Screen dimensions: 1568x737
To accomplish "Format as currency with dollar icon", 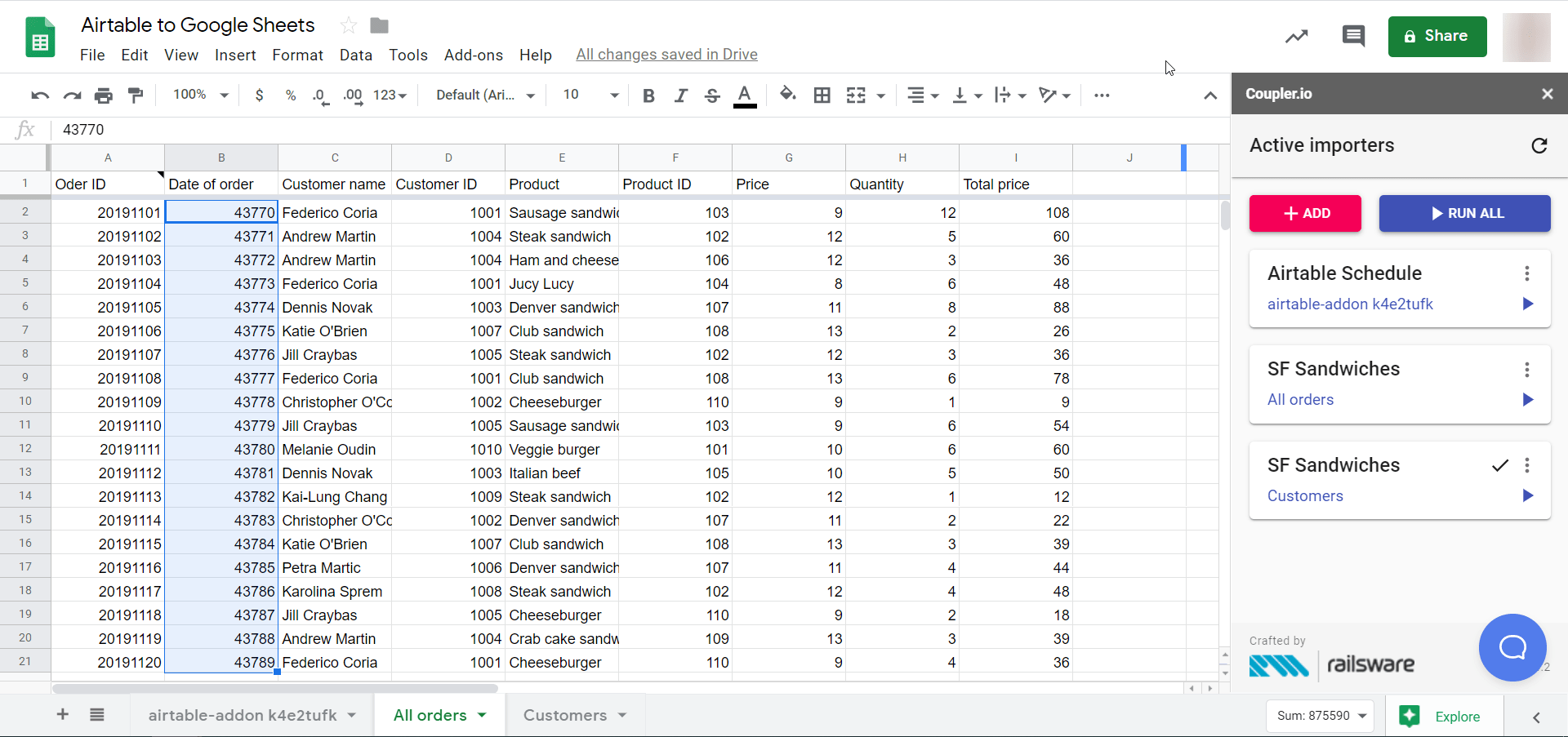I will (259, 95).
